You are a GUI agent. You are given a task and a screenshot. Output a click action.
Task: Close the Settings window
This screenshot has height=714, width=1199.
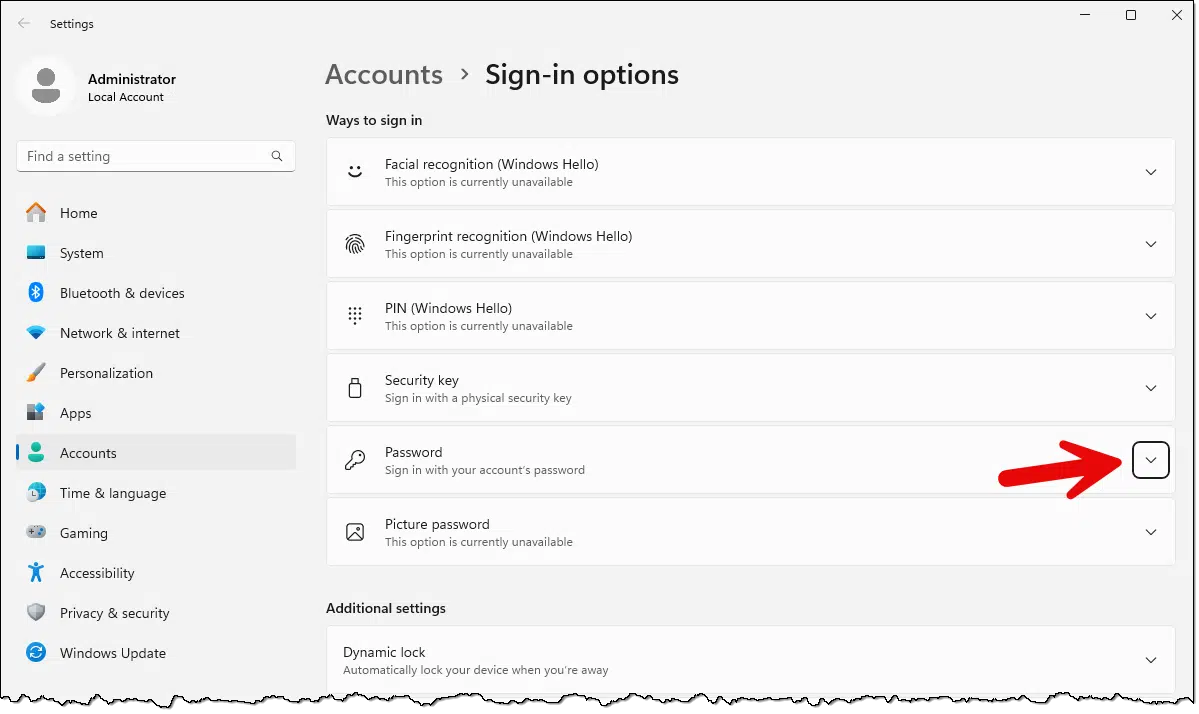[x=1177, y=15]
